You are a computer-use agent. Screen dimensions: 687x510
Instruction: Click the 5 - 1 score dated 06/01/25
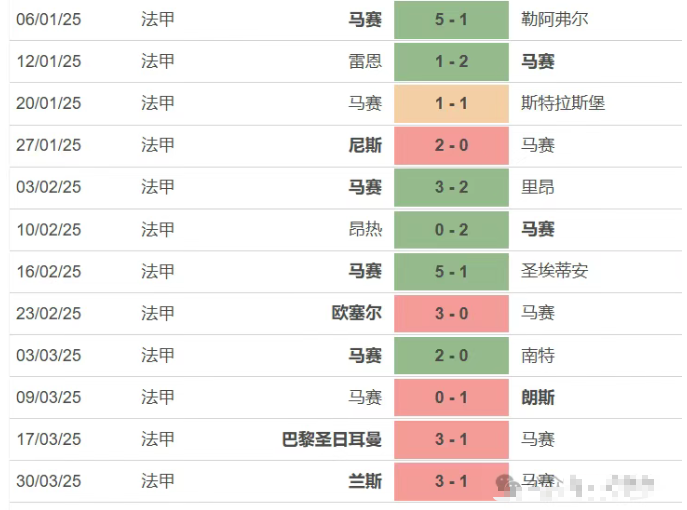click(451, 19)
